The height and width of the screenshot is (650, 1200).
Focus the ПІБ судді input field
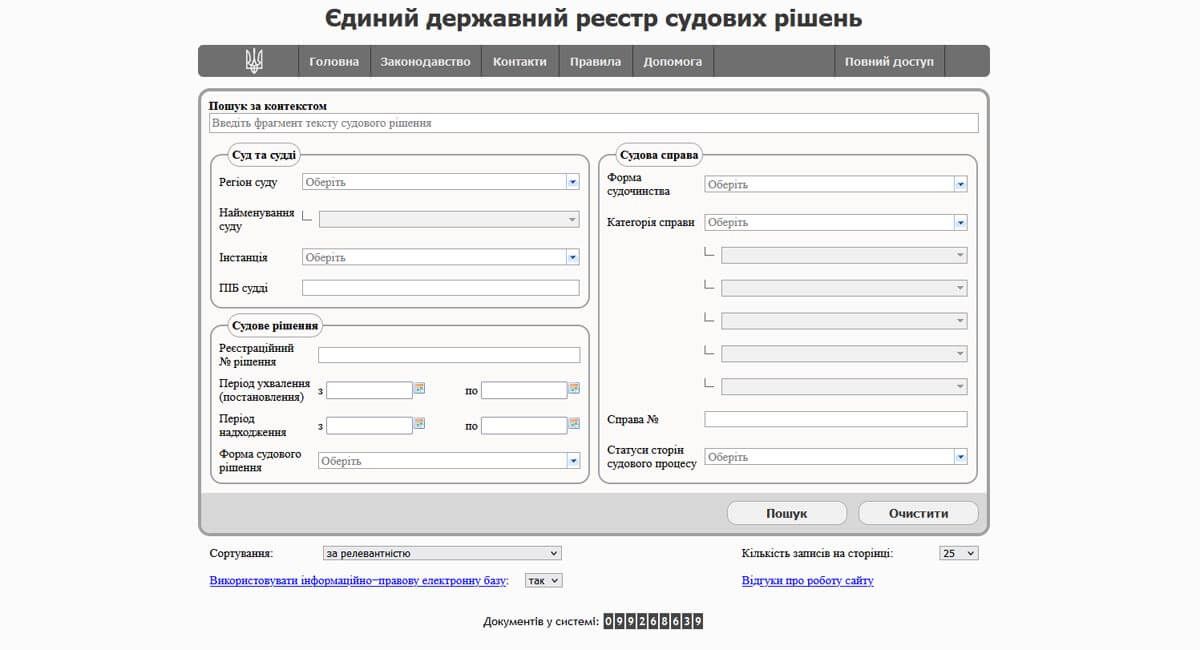(440, 288)
